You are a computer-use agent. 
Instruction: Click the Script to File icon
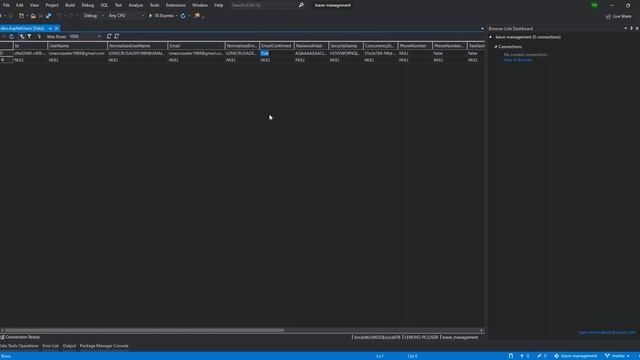click(x=117, y=37)
